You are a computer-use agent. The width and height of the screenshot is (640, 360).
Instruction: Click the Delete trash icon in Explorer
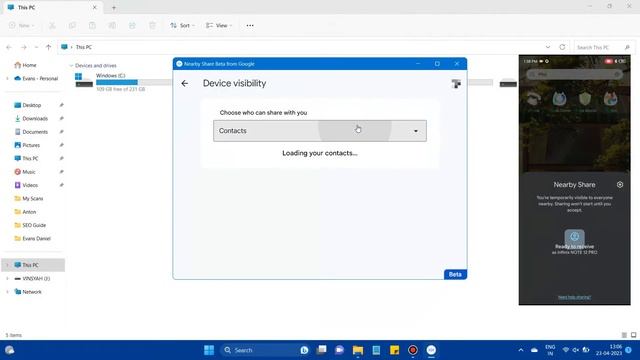(x=152, y=25)
